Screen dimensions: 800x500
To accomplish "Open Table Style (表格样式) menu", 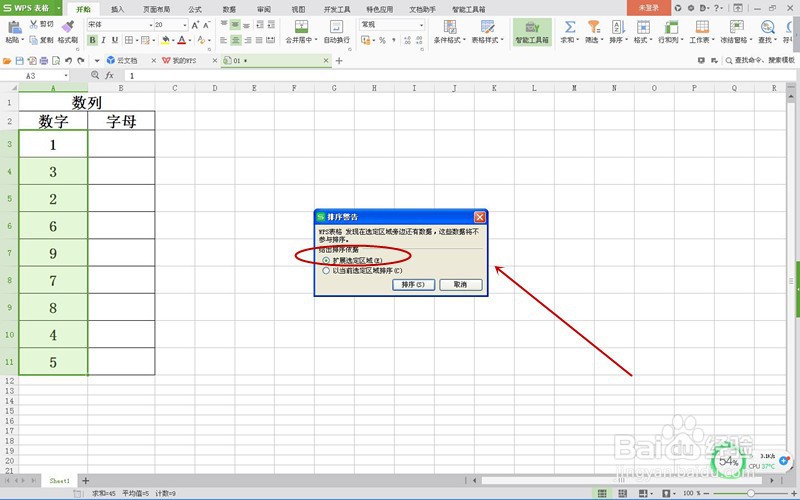I will pos(487,32).
